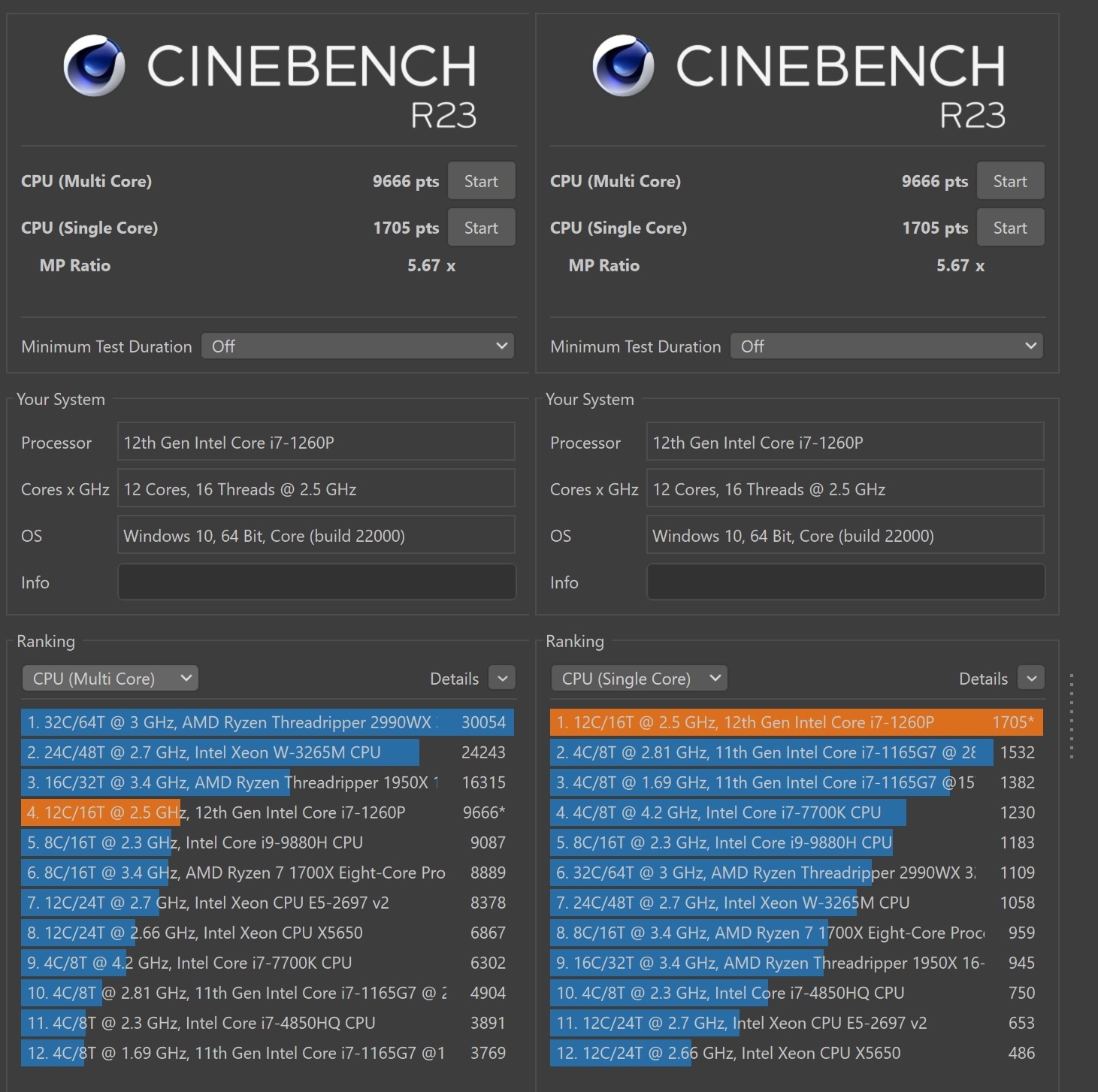Click the right Info input field

[845, 582]
